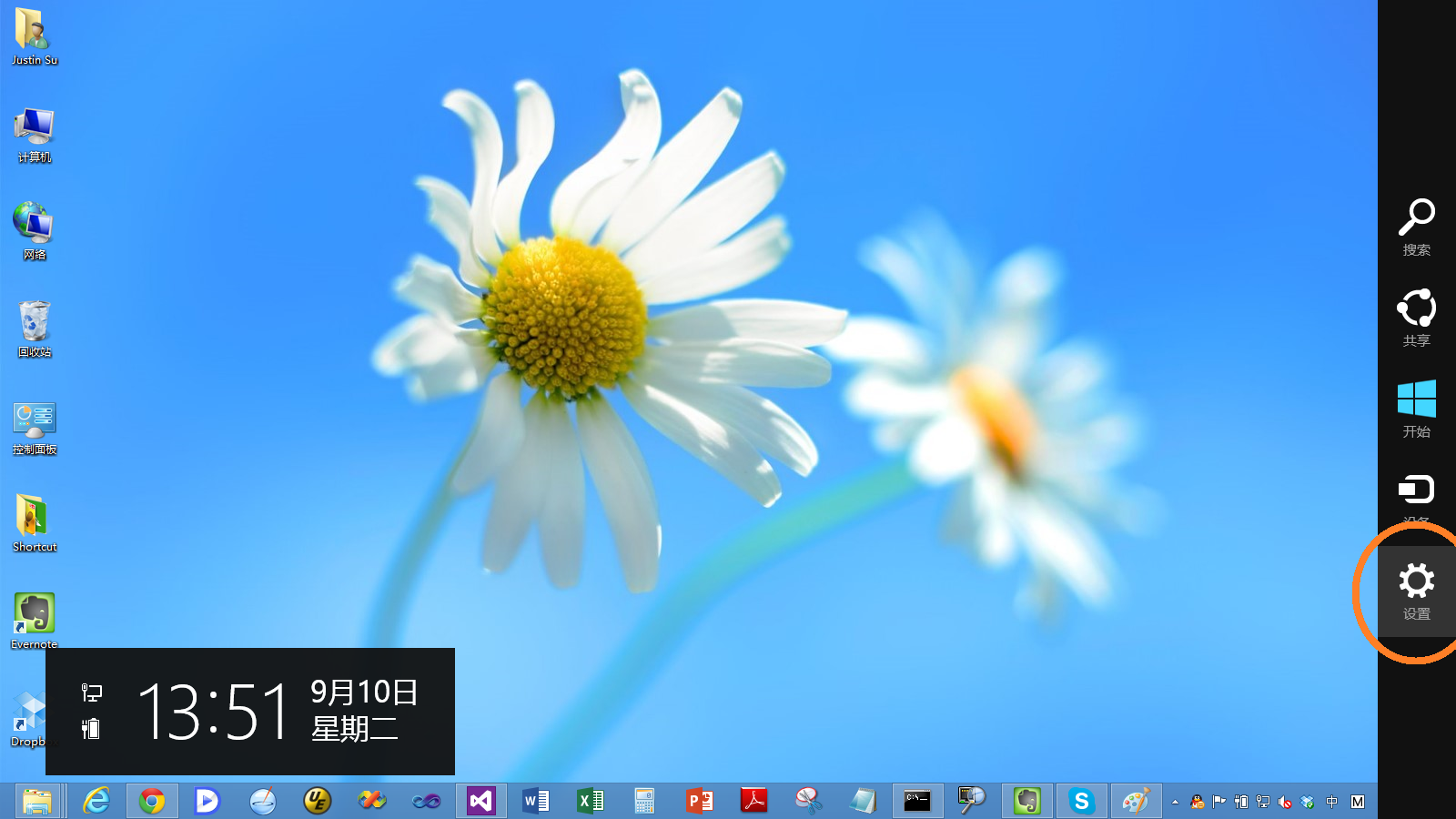Select the Evernote desktop shortcut
The image size is (1456, 819).
click(x=35, y=620)
